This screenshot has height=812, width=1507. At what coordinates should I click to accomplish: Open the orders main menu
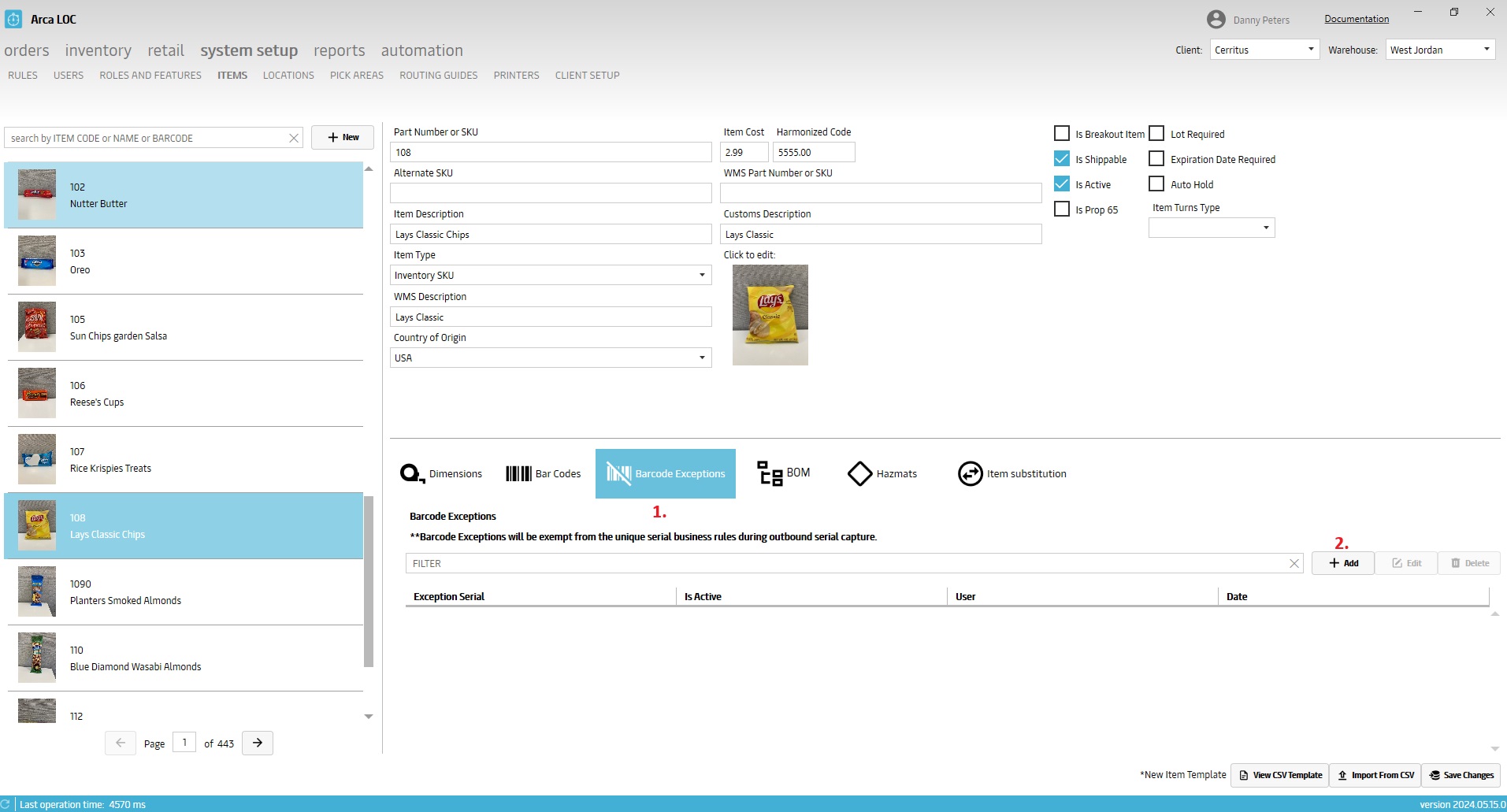(27, 50)
